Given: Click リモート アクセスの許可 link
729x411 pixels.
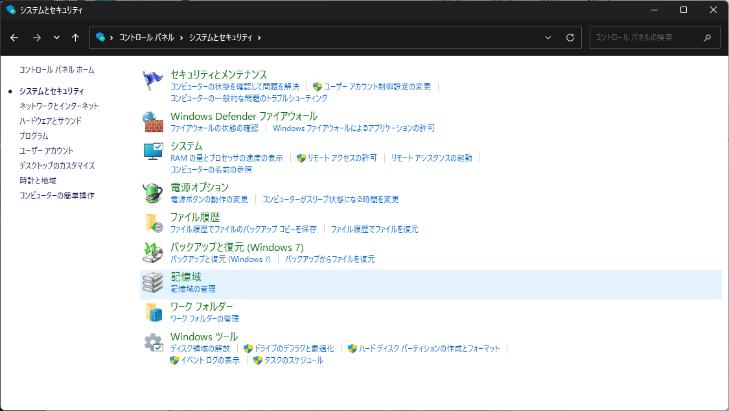Looking at the screenshot, I should click(342, 158).
